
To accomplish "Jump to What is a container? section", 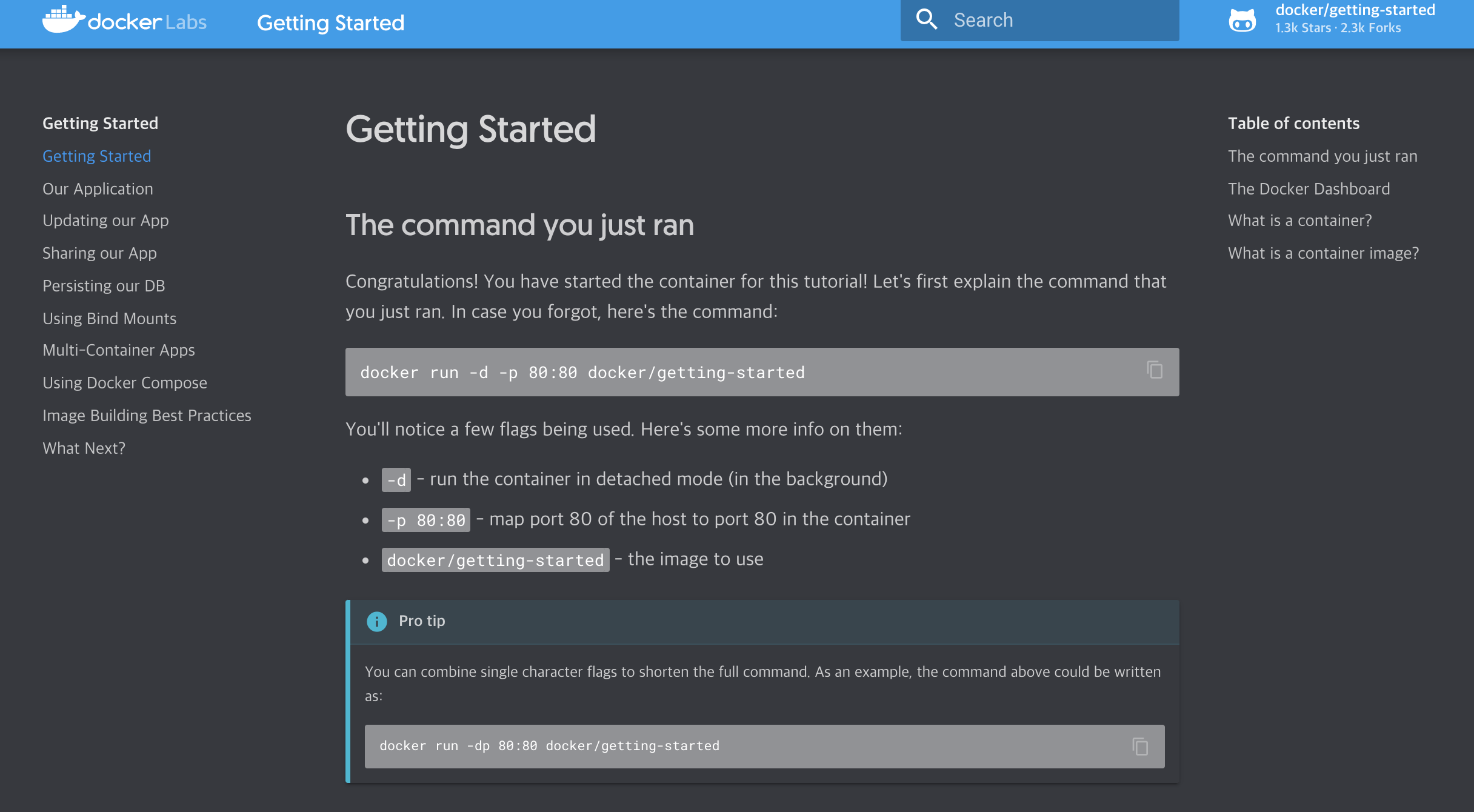I will click(1299, 221).
